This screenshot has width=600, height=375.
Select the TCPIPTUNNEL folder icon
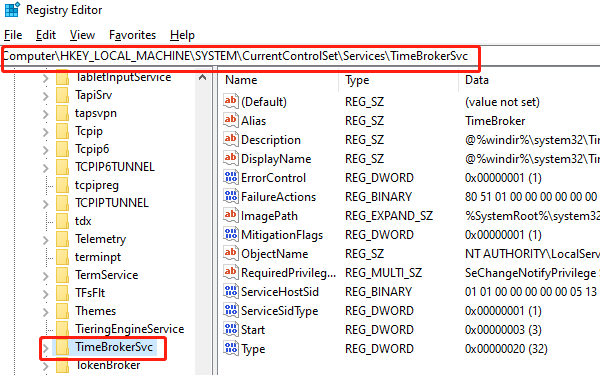tap(62, 203)
